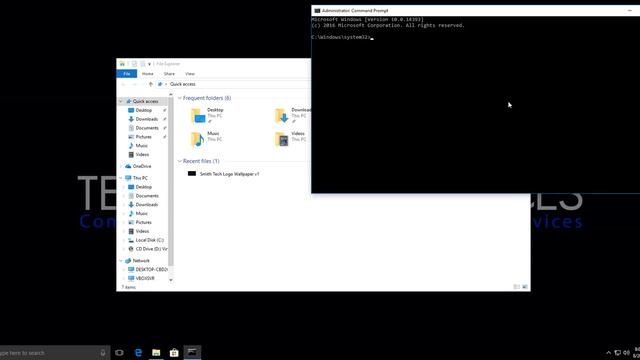This screenshot has height=360, width=640.
Task: Select Documents under This PC
Action: 147,196
